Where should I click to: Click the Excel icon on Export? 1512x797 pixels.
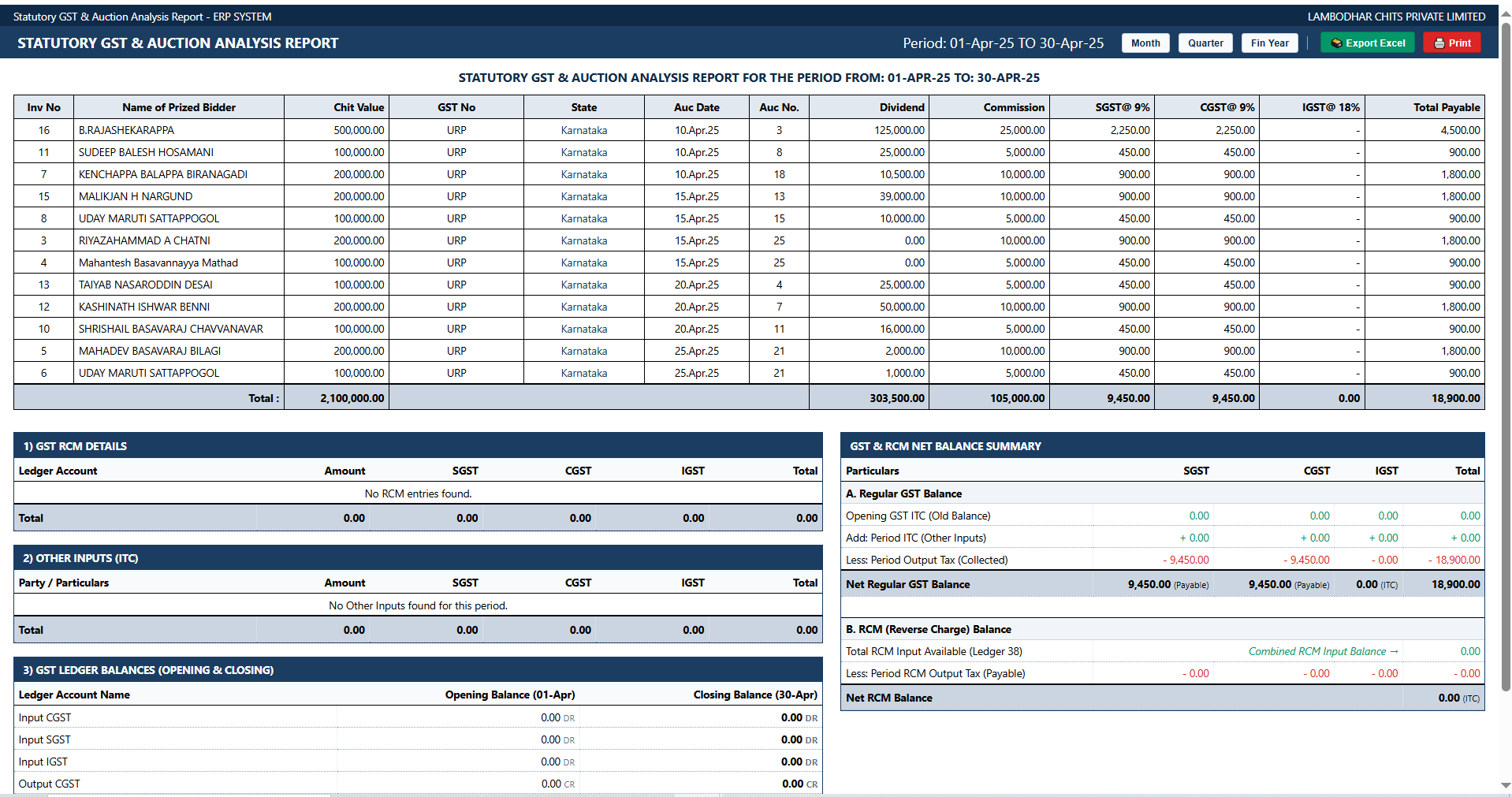point(1336,43)
